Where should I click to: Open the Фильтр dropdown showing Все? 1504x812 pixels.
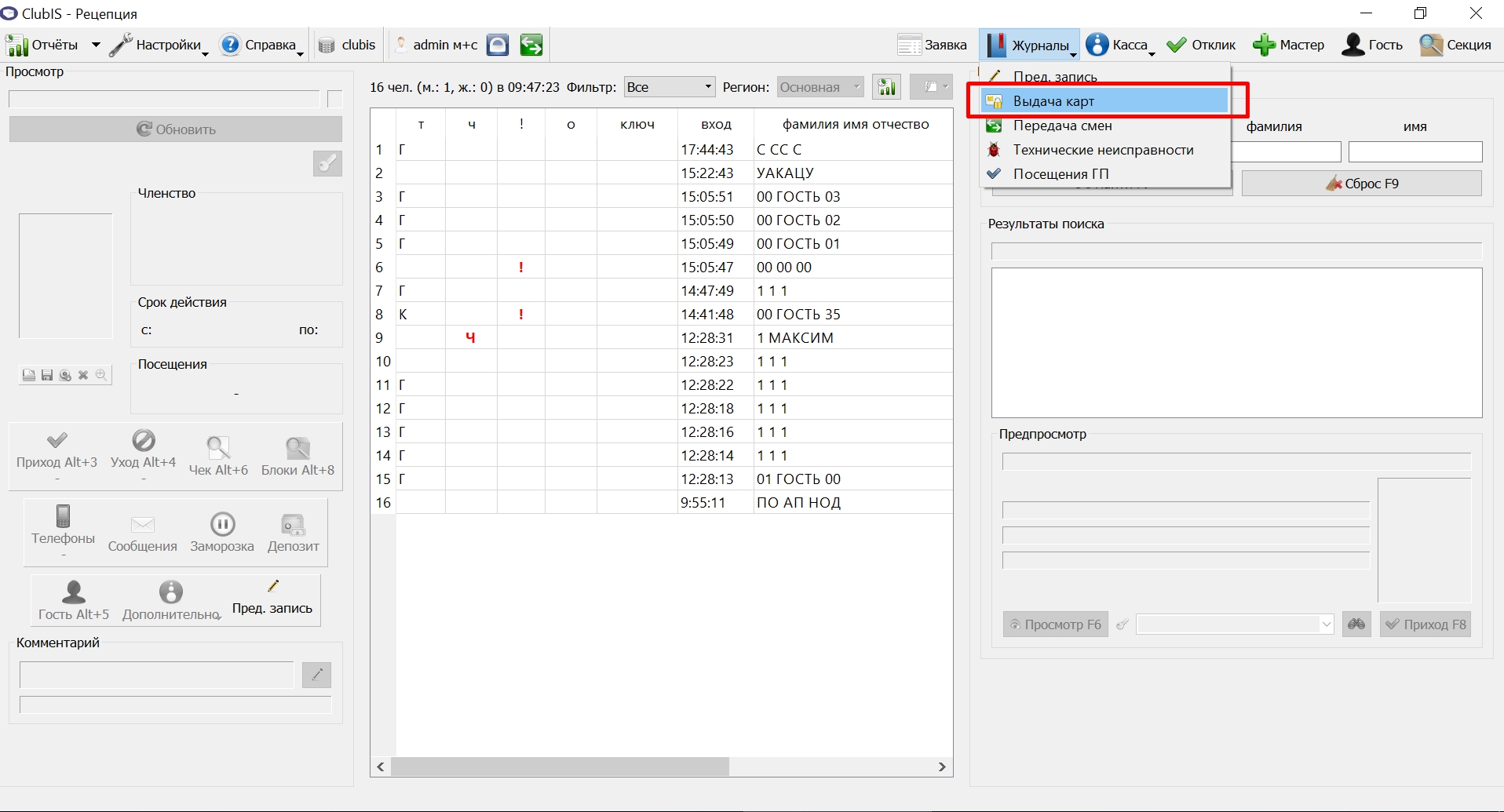click(x=670, y=87)
